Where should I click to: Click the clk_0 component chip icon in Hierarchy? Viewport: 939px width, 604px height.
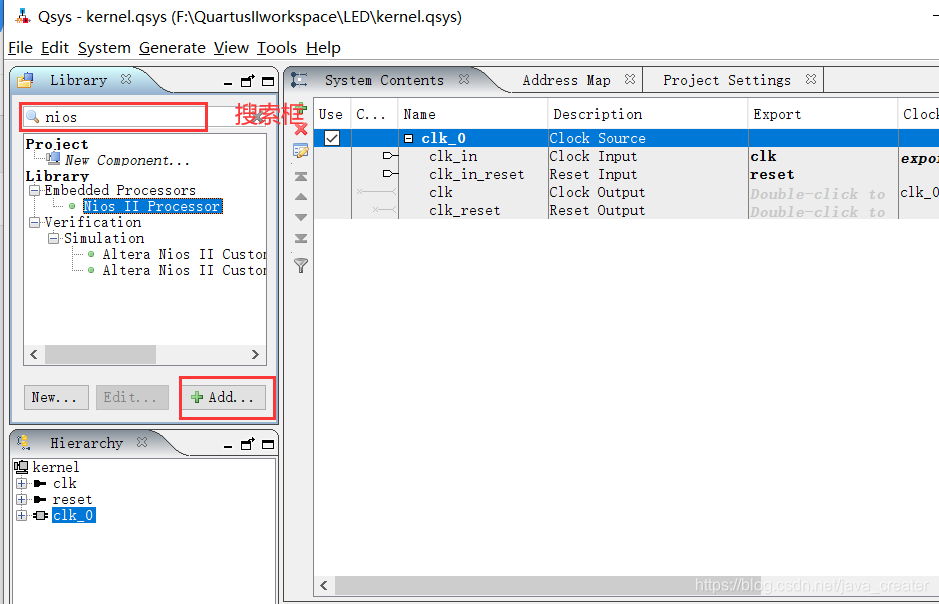coord(40,515)
